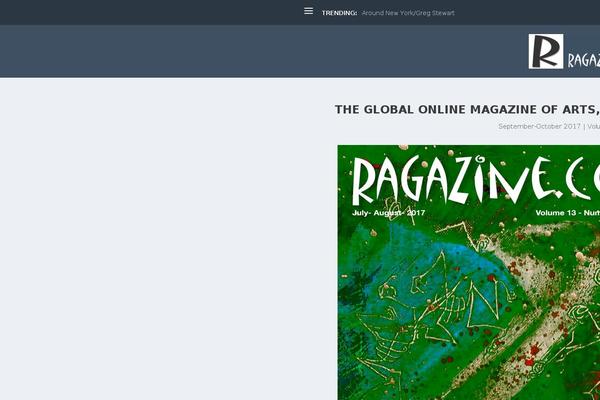This screenshot has width=600, height=400.
Task: Click the Ragazine R logo
Action: tap(546, 51)
